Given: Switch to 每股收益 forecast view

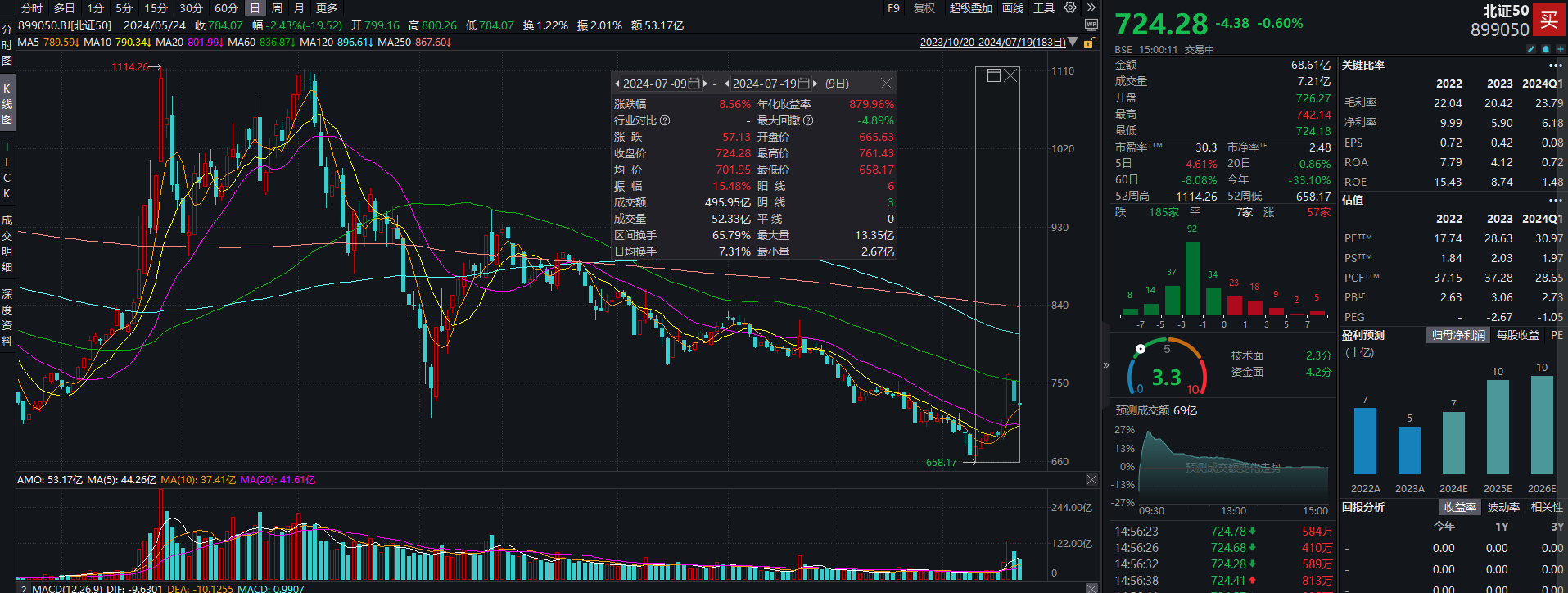Looking at the screenshot, I should pyautogui.click(x=1517, y=335).
